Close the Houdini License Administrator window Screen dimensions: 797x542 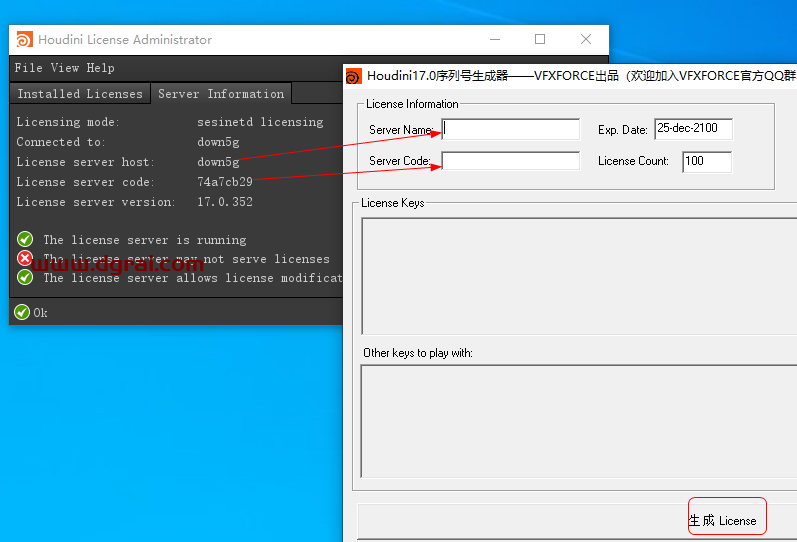[586, 39]
